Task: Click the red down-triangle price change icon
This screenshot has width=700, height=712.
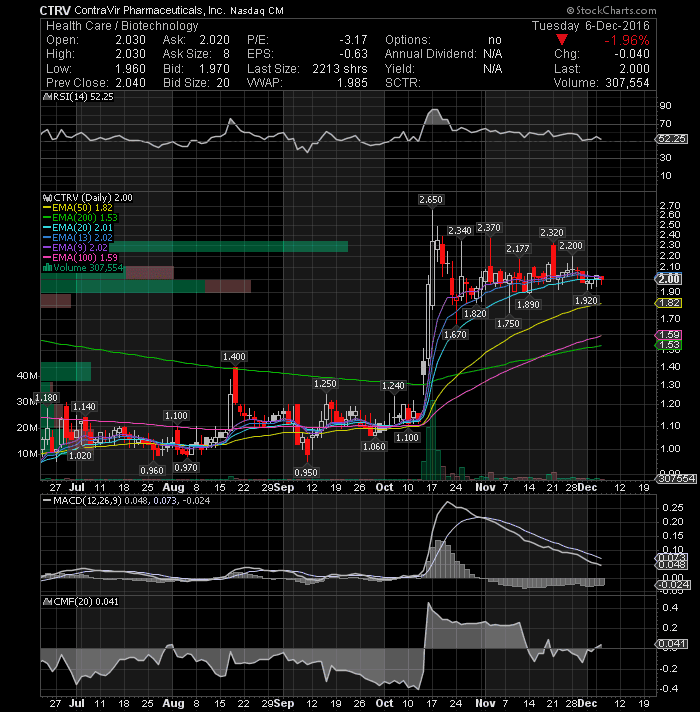Action: pyautogui.click(x=562, y=40)
